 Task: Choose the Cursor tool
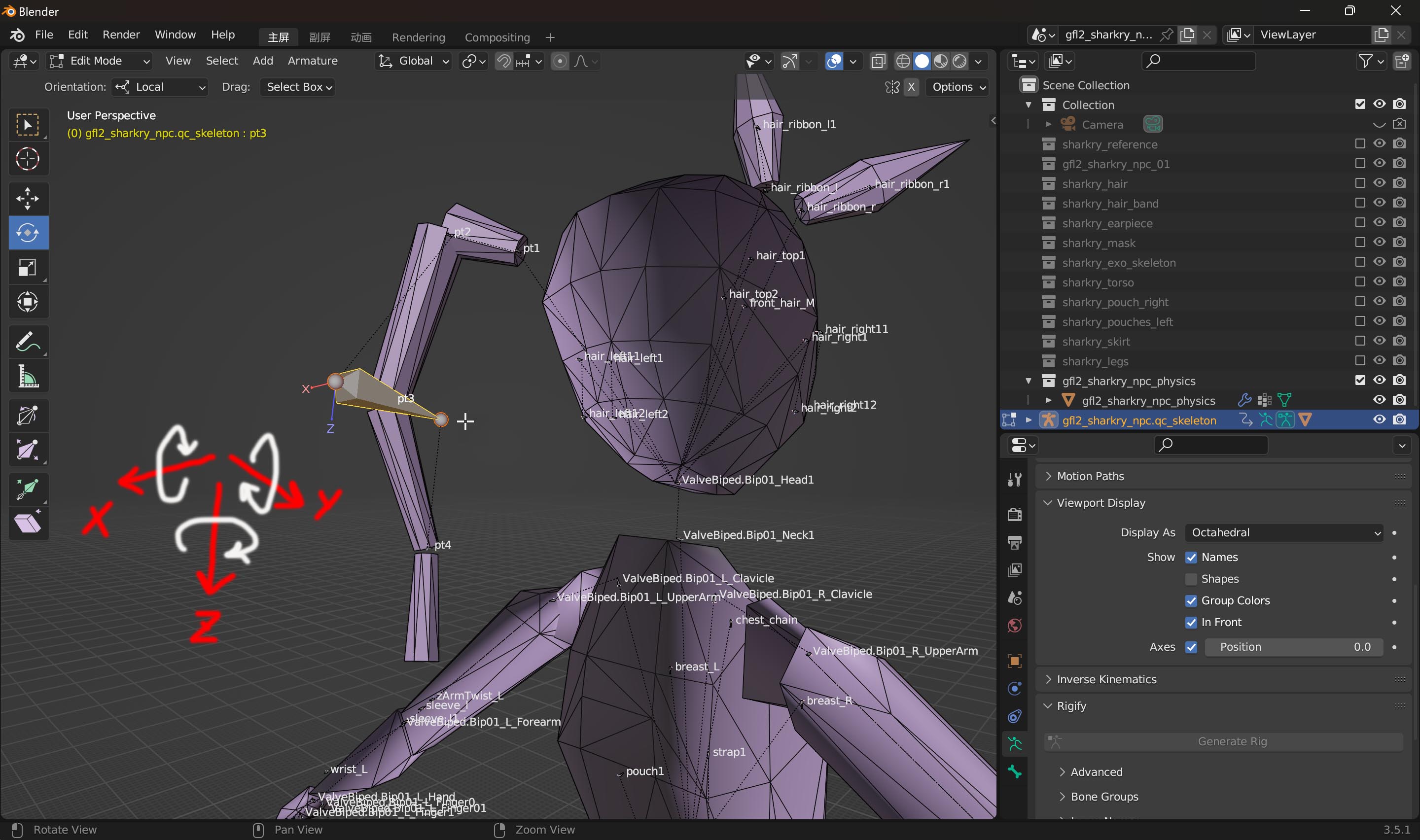27,159
